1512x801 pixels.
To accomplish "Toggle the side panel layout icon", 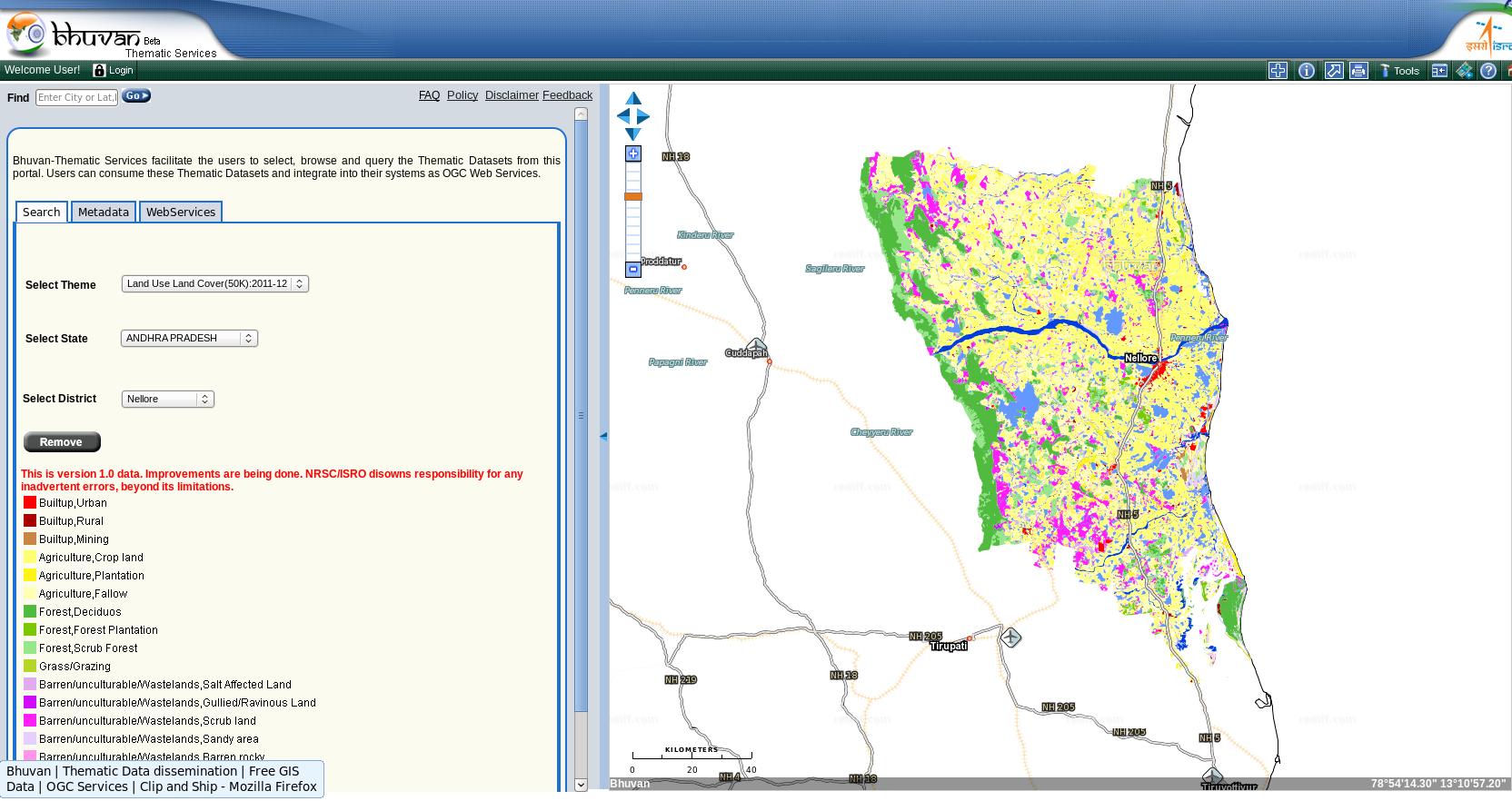I will pyautogui.click(x=1439, y=70).
